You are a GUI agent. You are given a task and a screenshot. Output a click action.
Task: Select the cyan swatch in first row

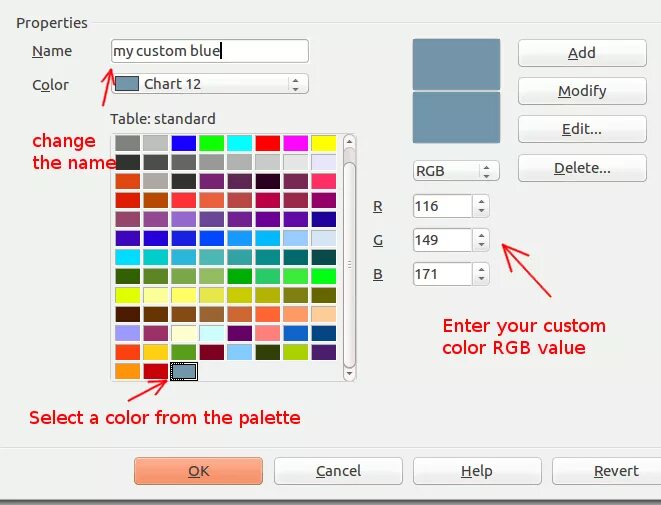pyautogui.click(x=239, y=143)
